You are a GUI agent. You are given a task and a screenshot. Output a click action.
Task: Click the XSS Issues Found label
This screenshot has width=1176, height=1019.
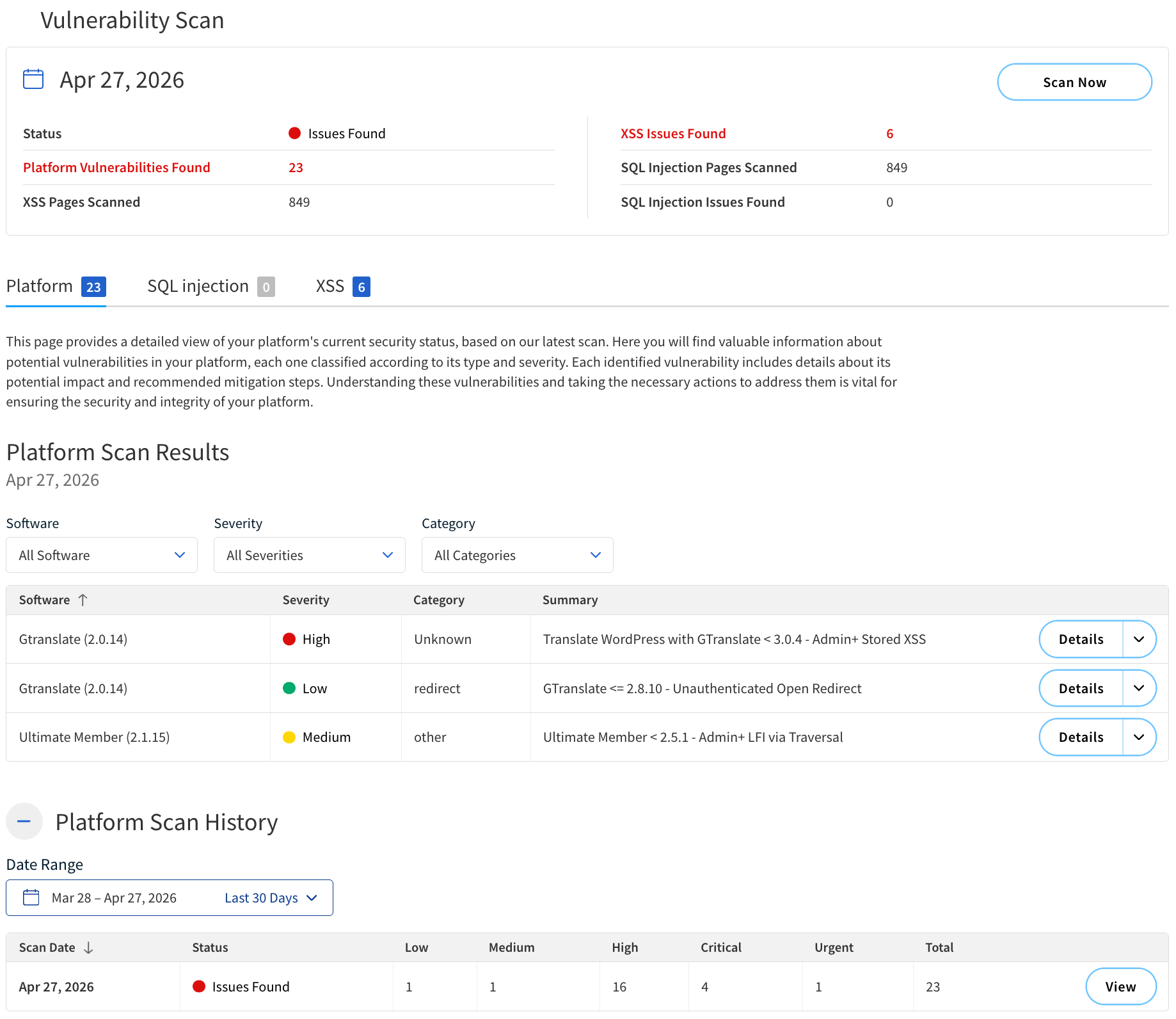click(673, 133)
